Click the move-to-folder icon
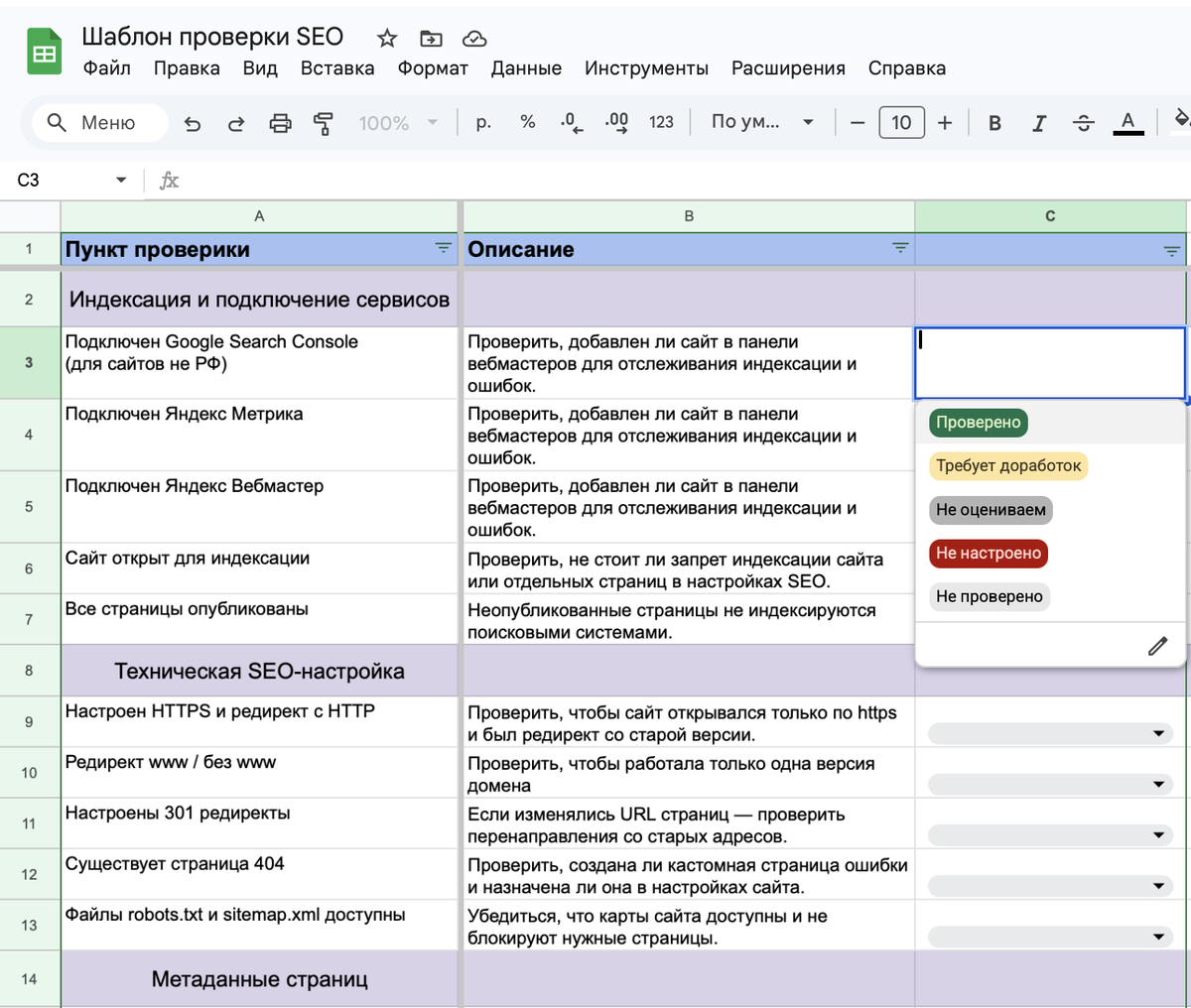Screen dimensions: 1191x1008 pos(431,38)
